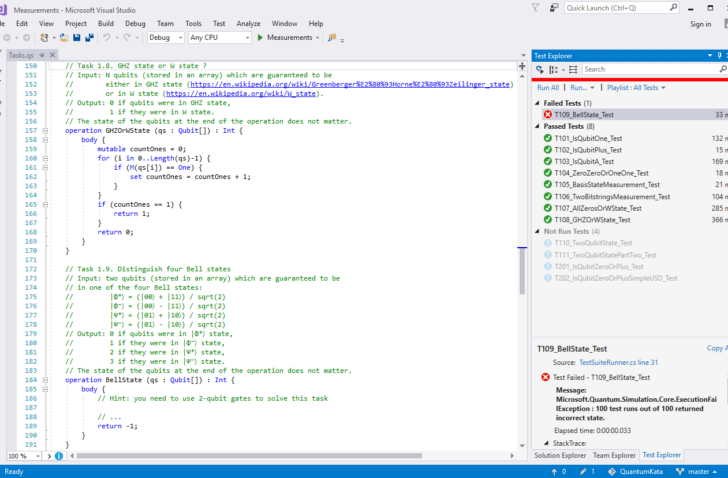Switch to the Team Explorer tab
Screen dimensions: 728x478
tap(614, 456)
